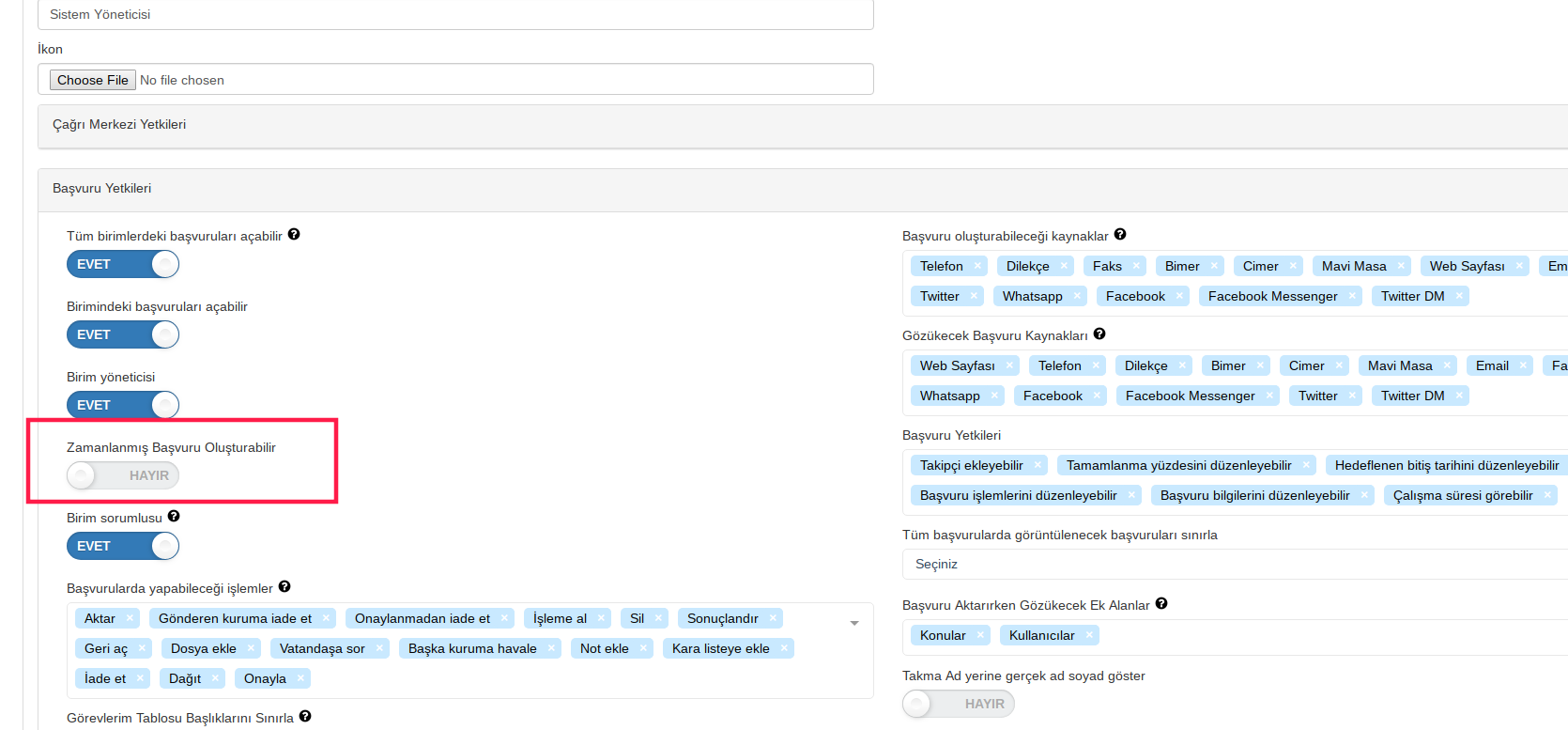The height and width of the screenshot is (730, 1568).
Task: Enable Takma Ad yerine gerçek ad soyad göster
Action: (x=959, y=704)
